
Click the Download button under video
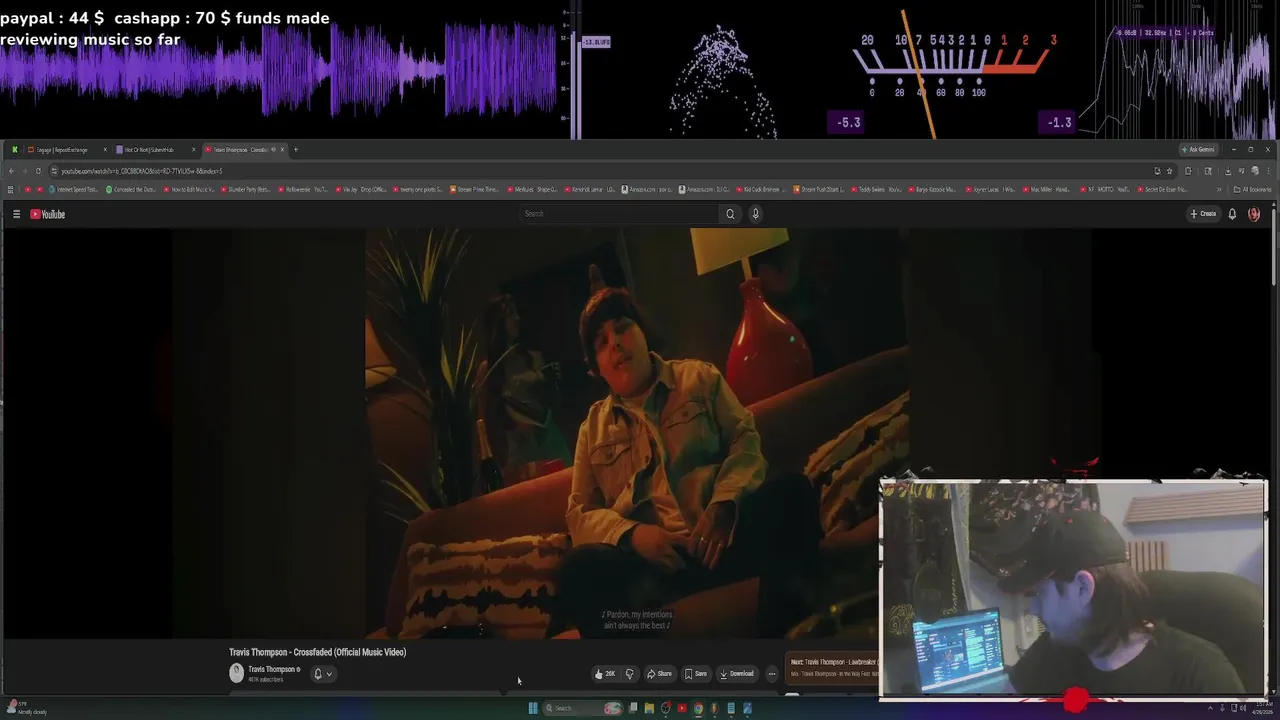[x=737, y=674]
